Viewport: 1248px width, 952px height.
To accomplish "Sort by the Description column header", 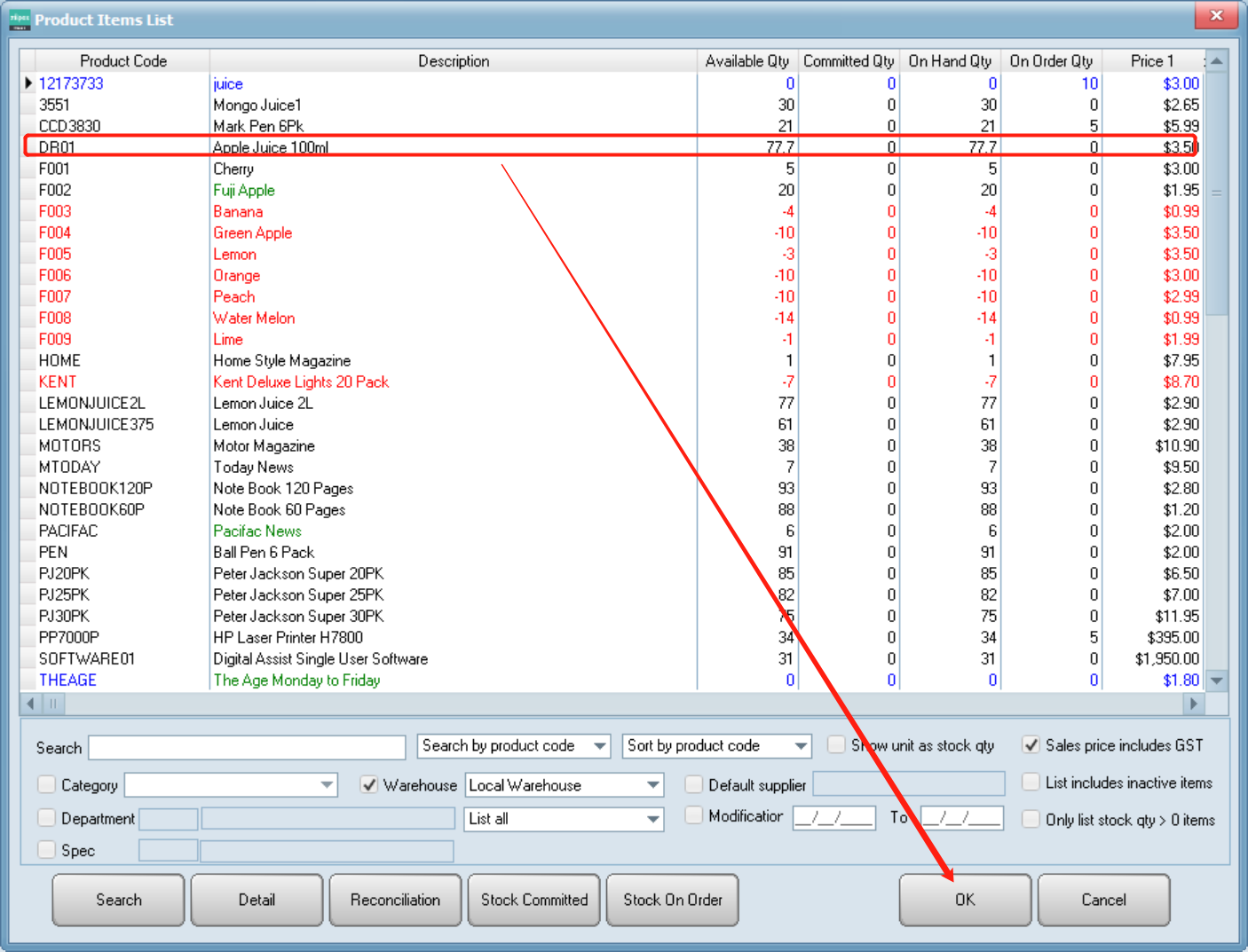I will 453,61.
